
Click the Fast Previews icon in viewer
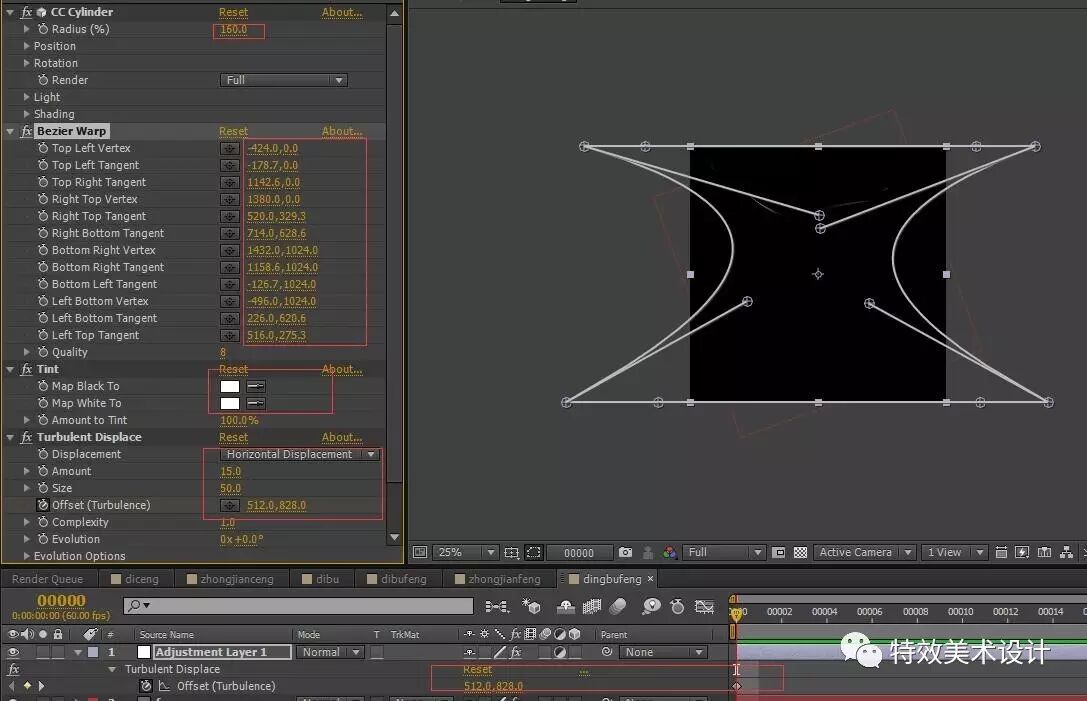click(x=1022, y=553)
